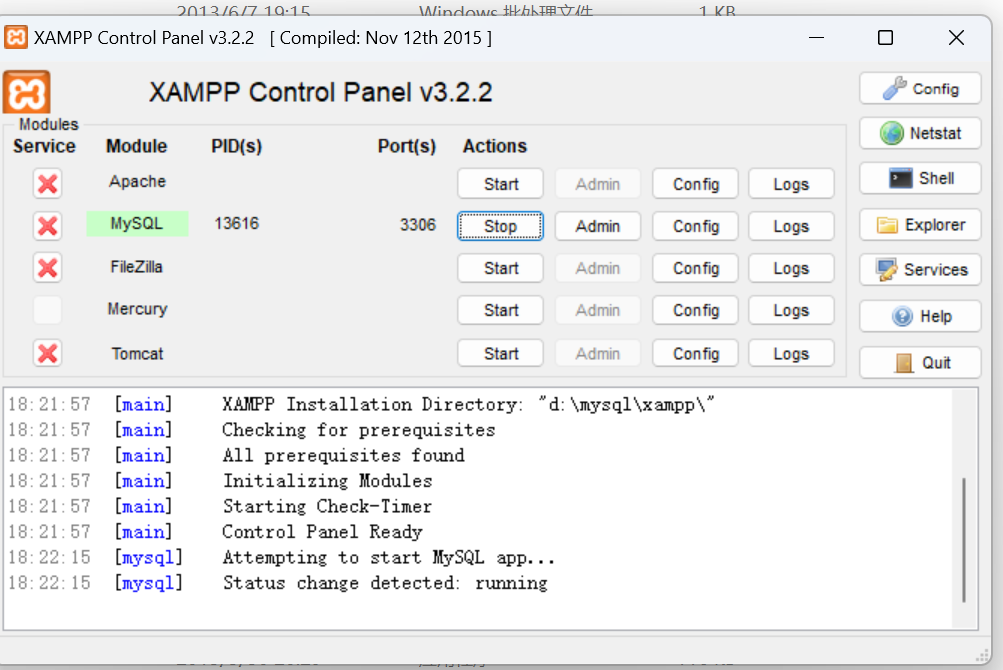
Task: View FileZilla Logs
Action: coord(791,268)
